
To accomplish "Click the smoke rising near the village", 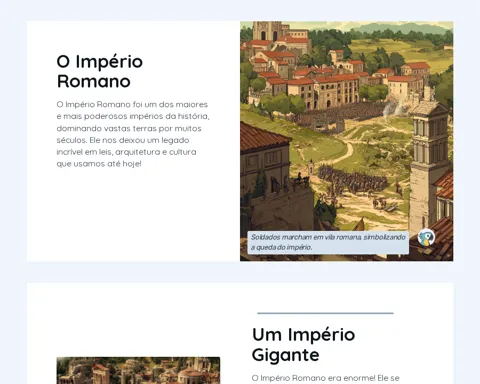I will pos(393,107).
